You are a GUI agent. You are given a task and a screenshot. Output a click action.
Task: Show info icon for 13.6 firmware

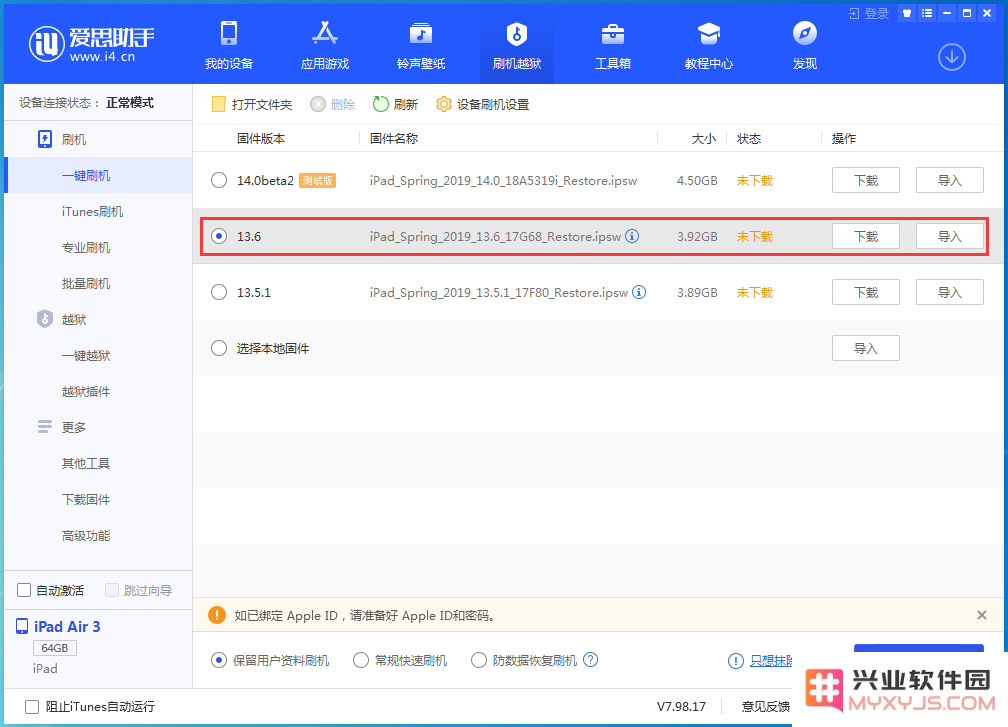[x=632, y=236]
